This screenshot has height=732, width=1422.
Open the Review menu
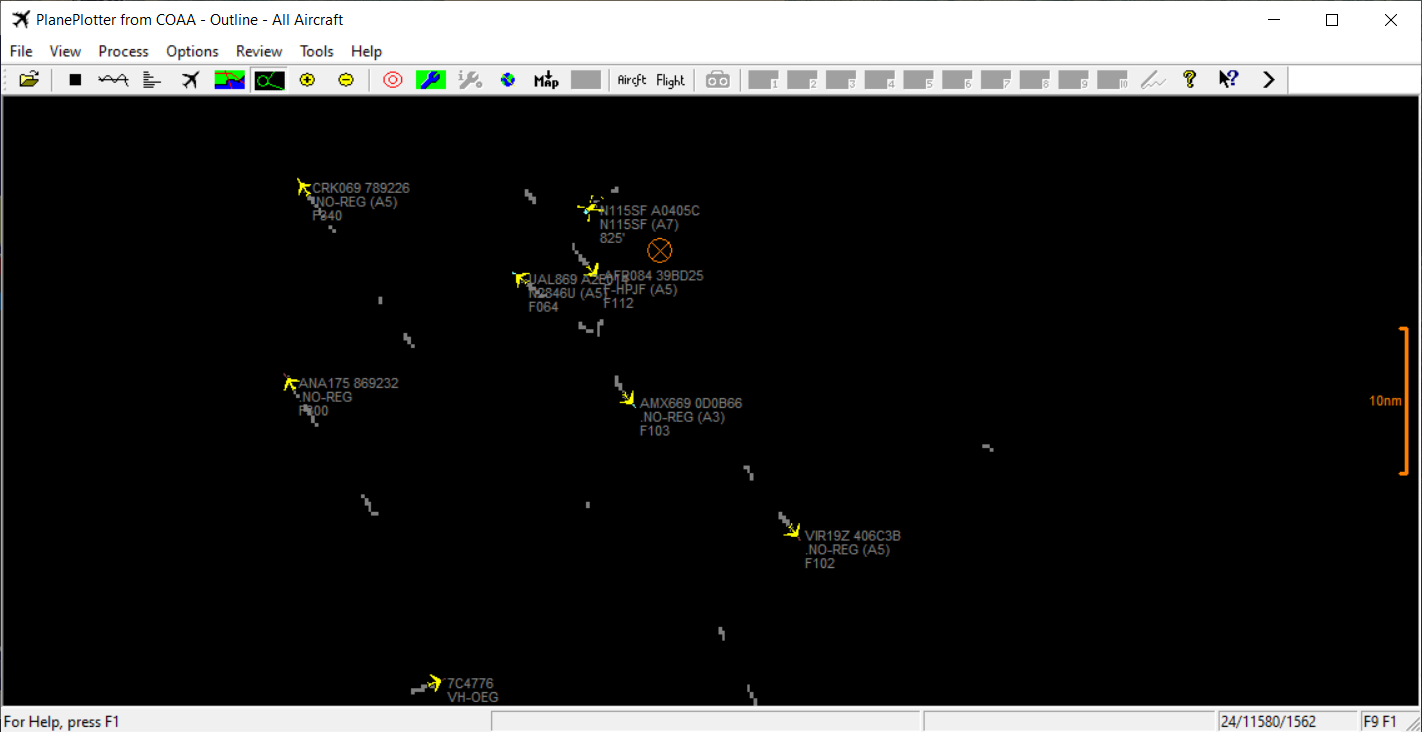click(259, 51)
